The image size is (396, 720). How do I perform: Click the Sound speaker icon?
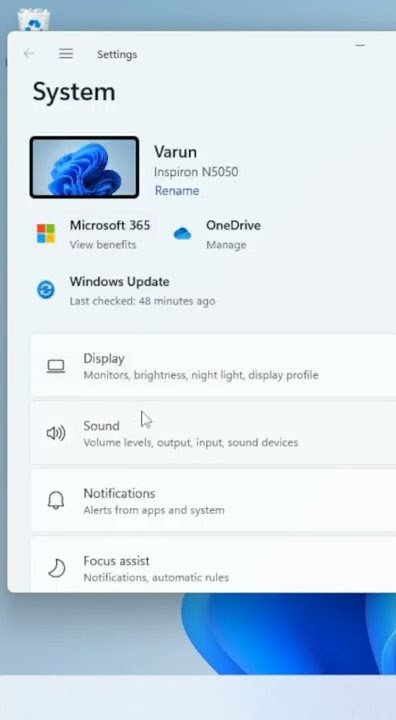(56, 433)
